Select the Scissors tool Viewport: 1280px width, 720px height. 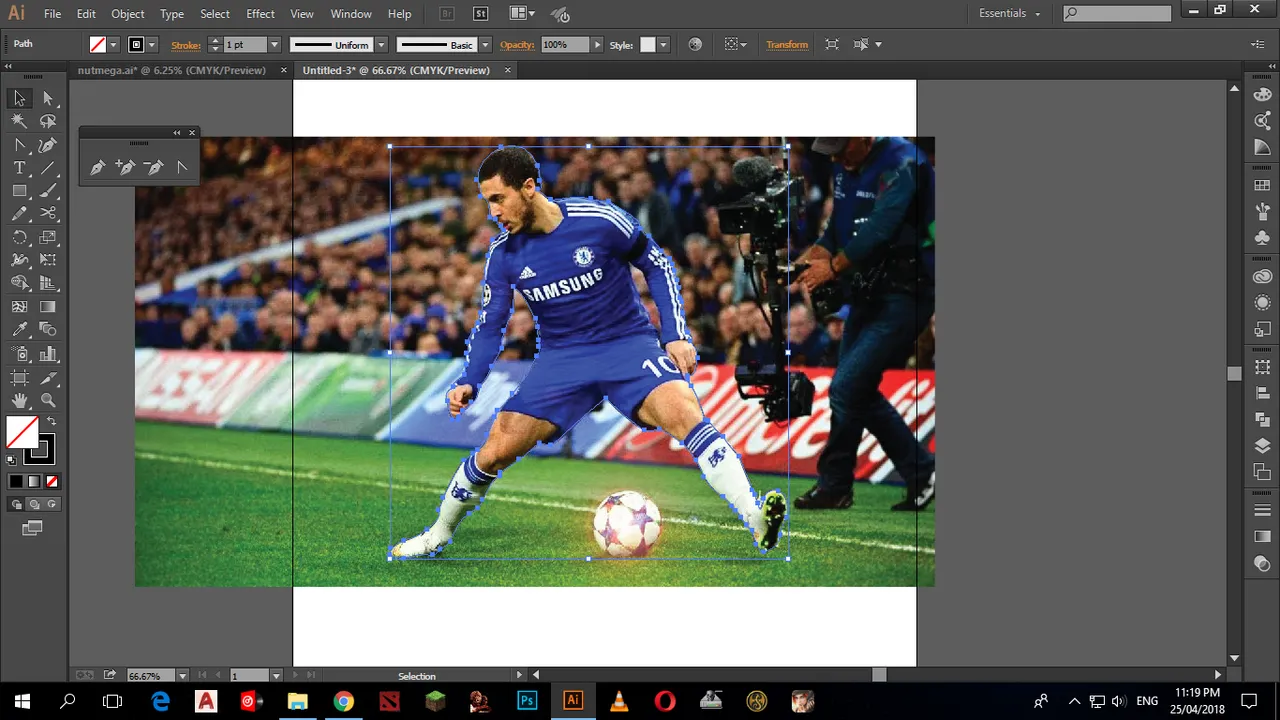click(48, 214)
